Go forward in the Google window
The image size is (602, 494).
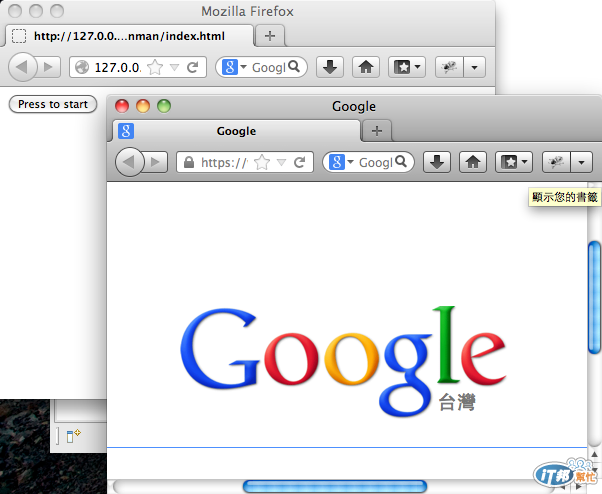tap(156, 162)
